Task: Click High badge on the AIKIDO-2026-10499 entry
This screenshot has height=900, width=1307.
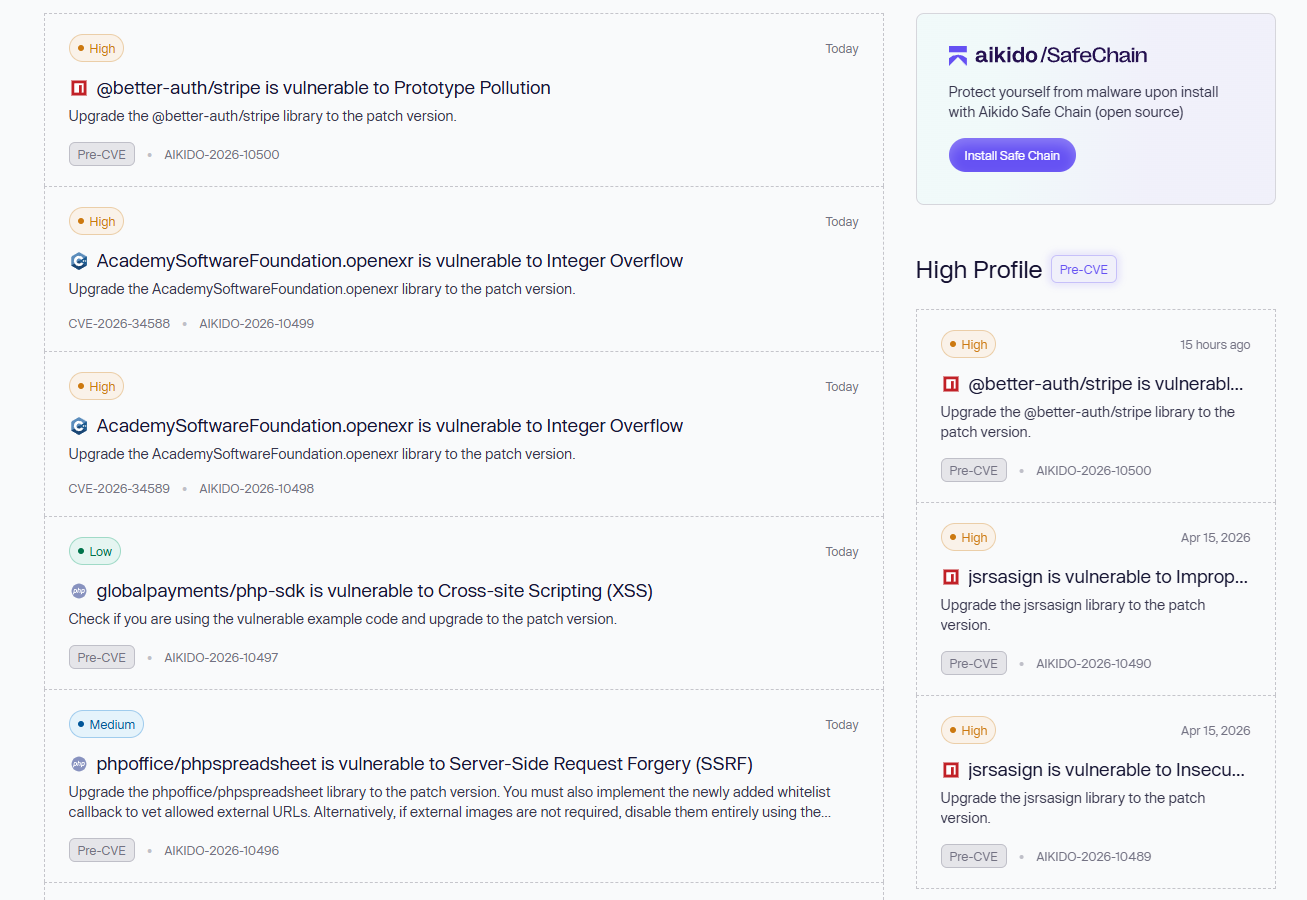Action: tap(96, 221)
